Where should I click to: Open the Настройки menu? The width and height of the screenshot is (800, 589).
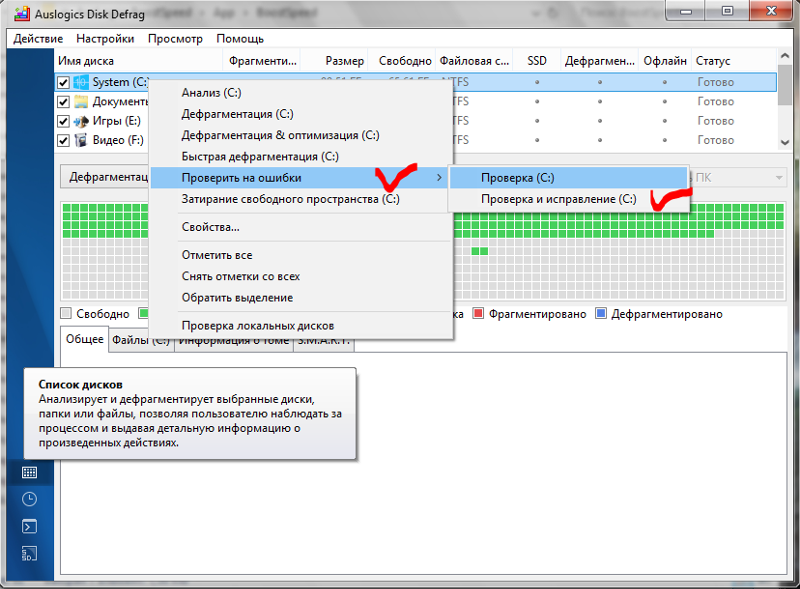(x=105, y=39)
